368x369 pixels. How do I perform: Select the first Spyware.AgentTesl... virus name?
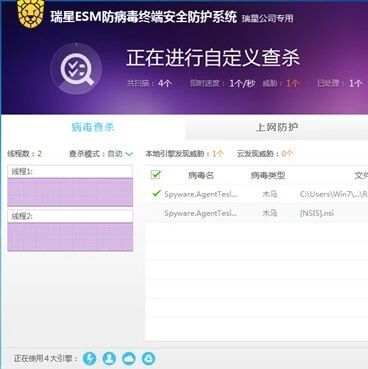click(x=201, y=194)
